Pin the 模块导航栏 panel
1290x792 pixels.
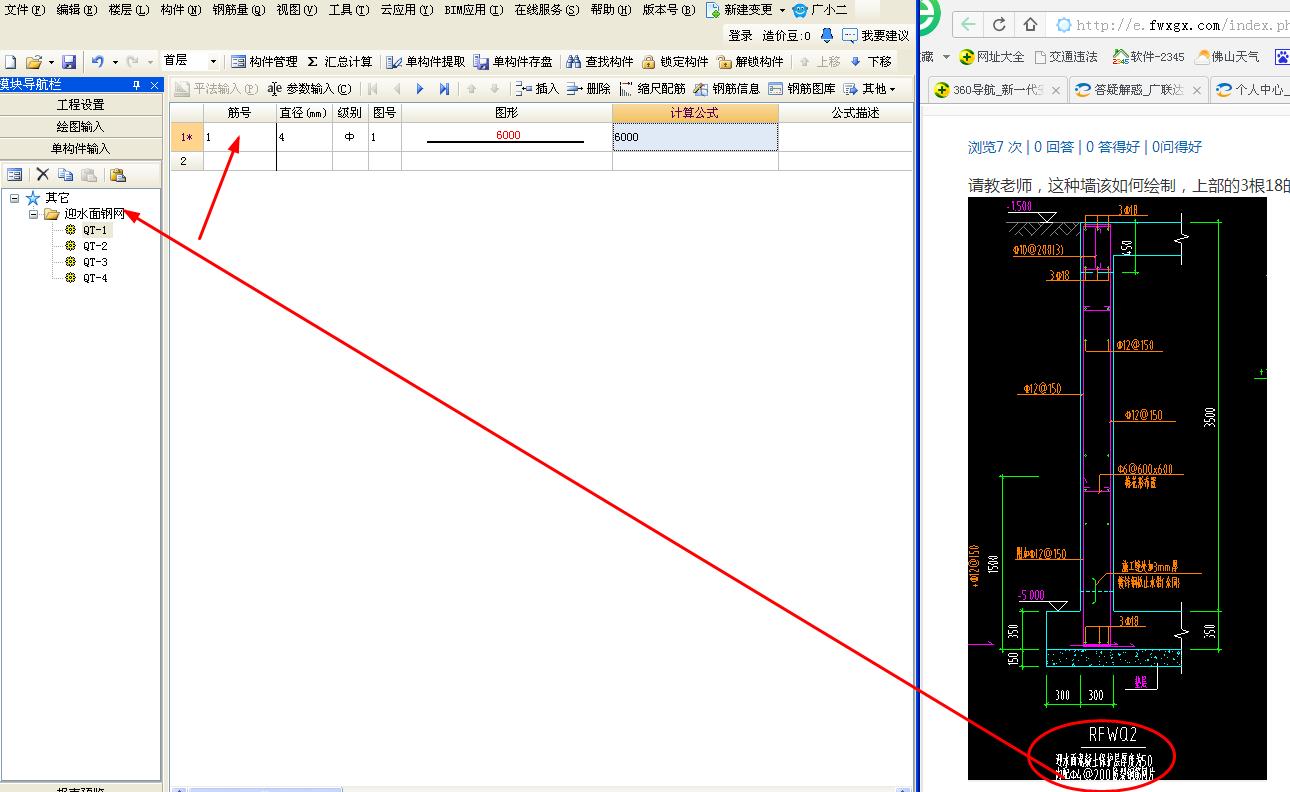[x=137, y=85]
